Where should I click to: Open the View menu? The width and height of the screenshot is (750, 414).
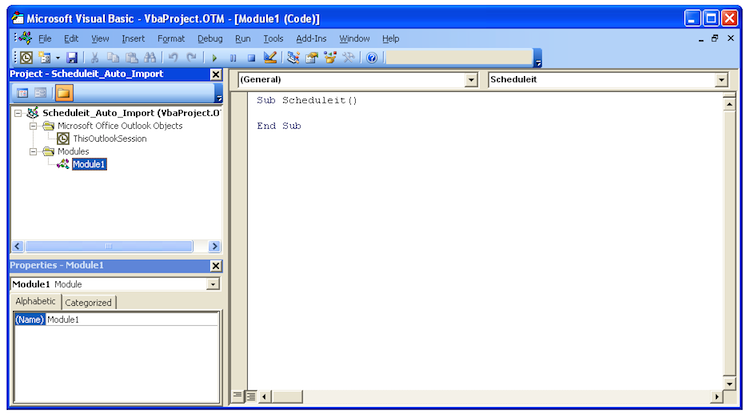point(100,39)
